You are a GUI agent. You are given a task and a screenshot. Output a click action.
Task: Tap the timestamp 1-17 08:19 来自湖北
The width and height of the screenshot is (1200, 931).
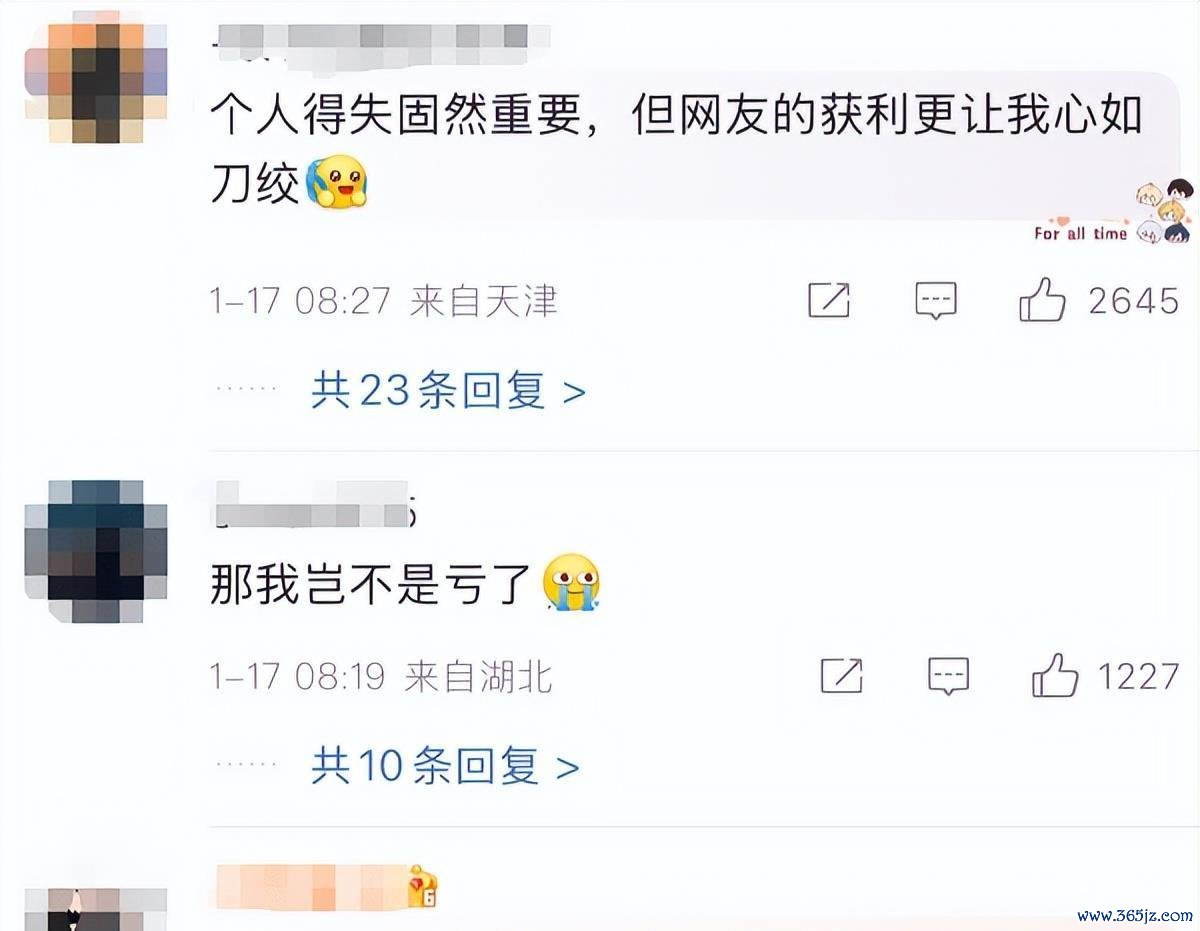pyautogui.click(x=381, y=677)
